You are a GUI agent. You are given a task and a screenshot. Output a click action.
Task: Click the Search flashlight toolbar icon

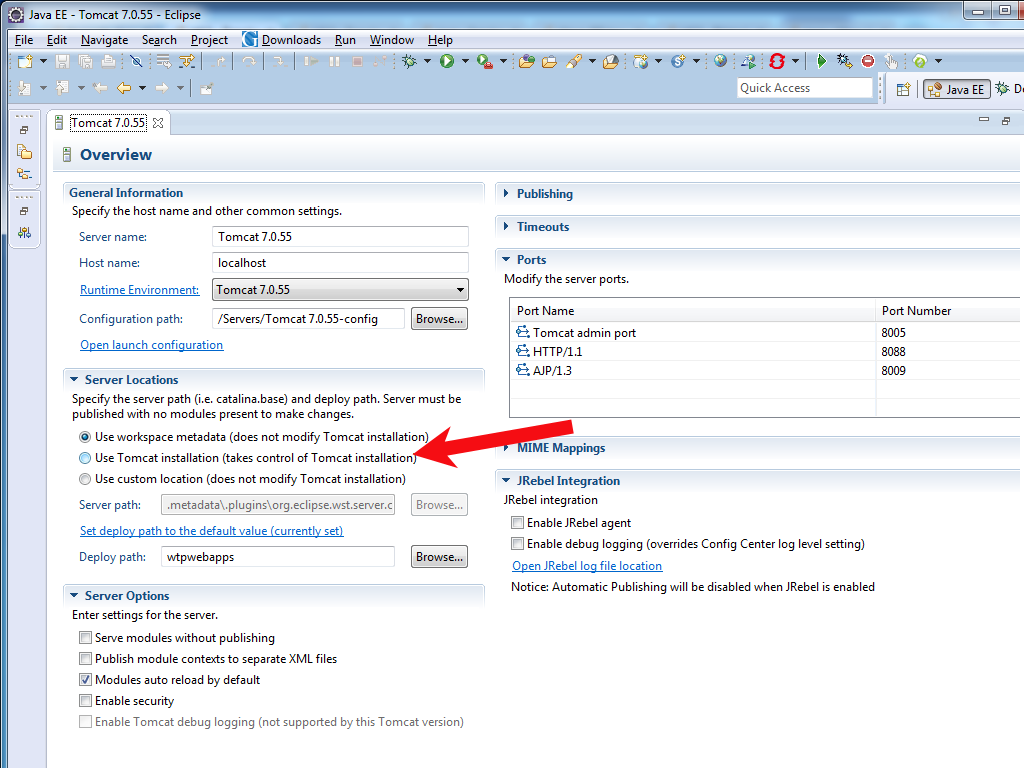573,61
